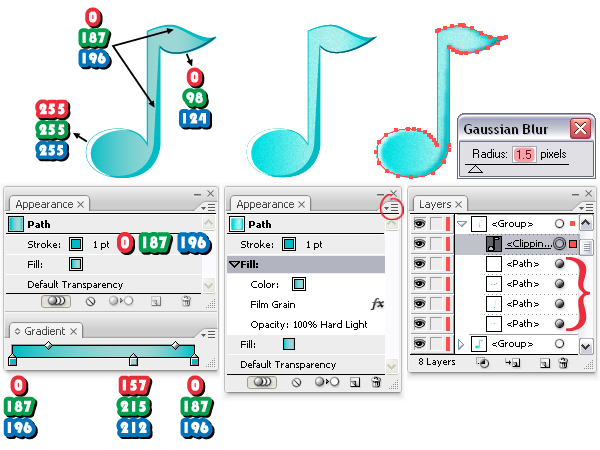Click the Radius input field showing 1.5
Image resolution: width=600 pixels, height=450 pixels.
pos(523,154)
